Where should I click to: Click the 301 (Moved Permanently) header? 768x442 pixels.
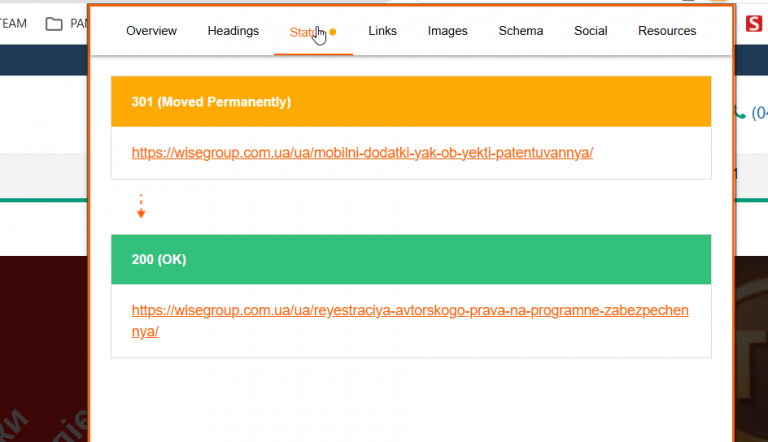411,101
